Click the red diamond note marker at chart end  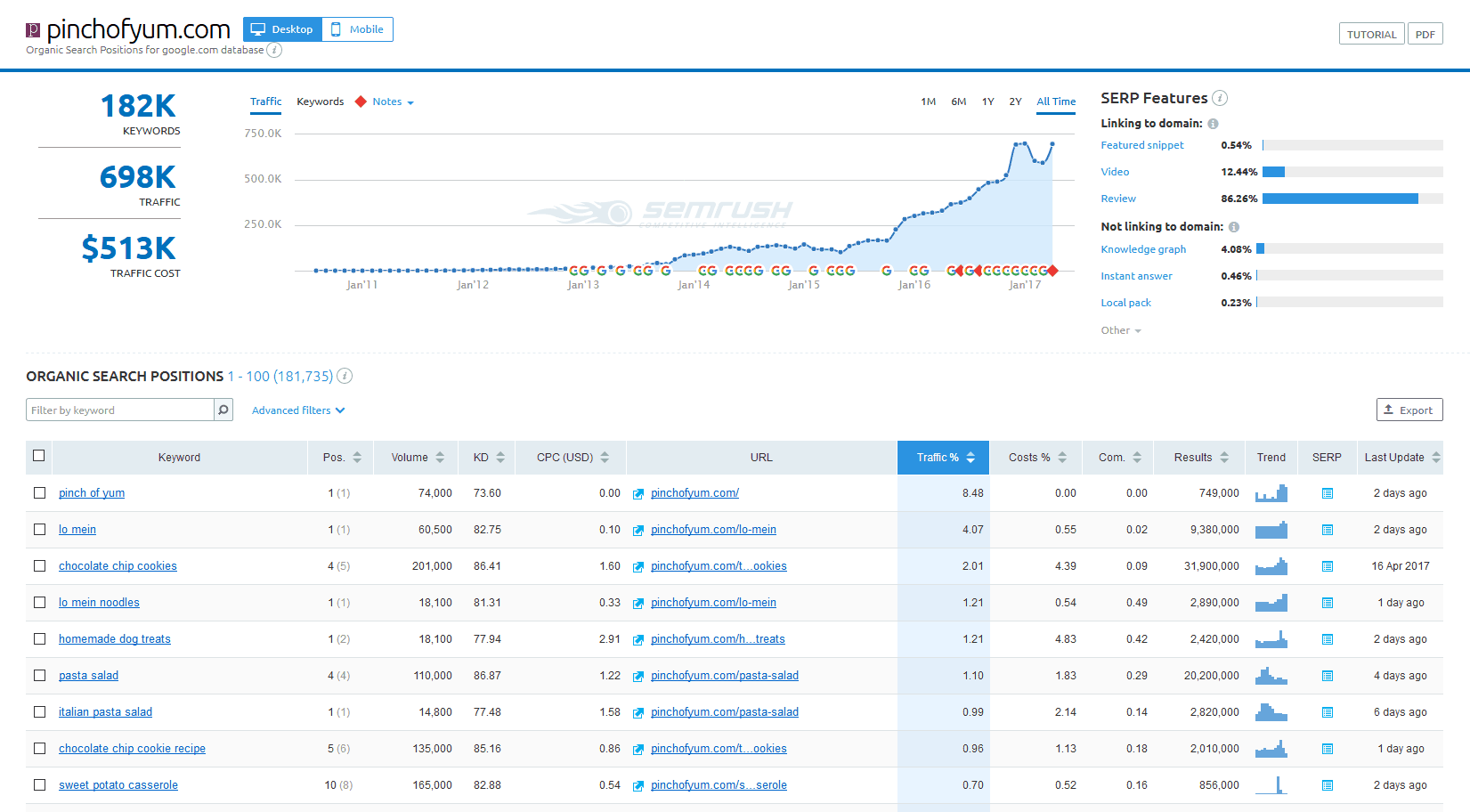[x=1052, y=270]
